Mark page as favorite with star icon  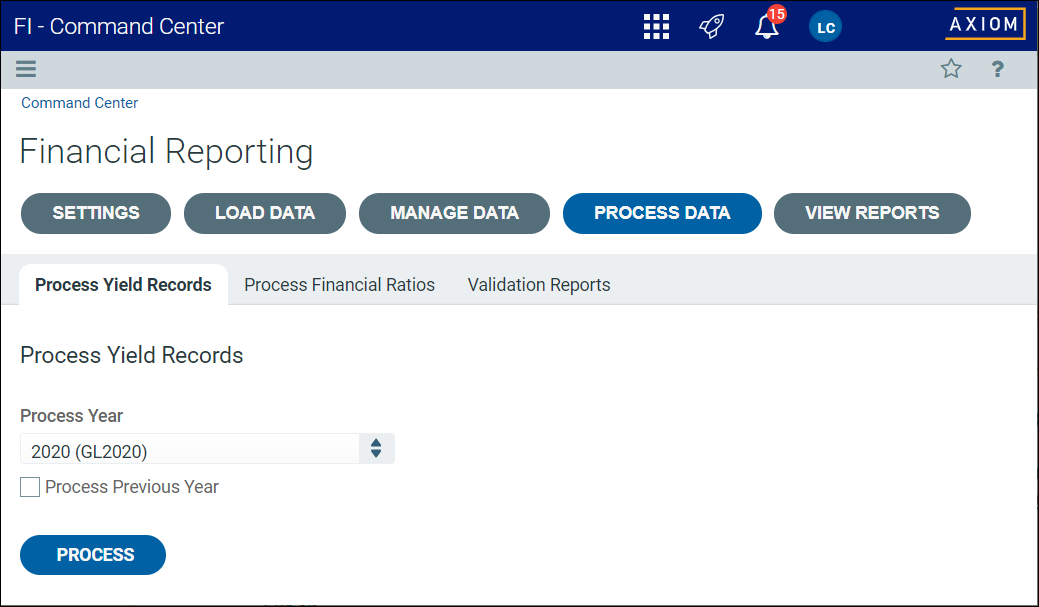[951, 69]
